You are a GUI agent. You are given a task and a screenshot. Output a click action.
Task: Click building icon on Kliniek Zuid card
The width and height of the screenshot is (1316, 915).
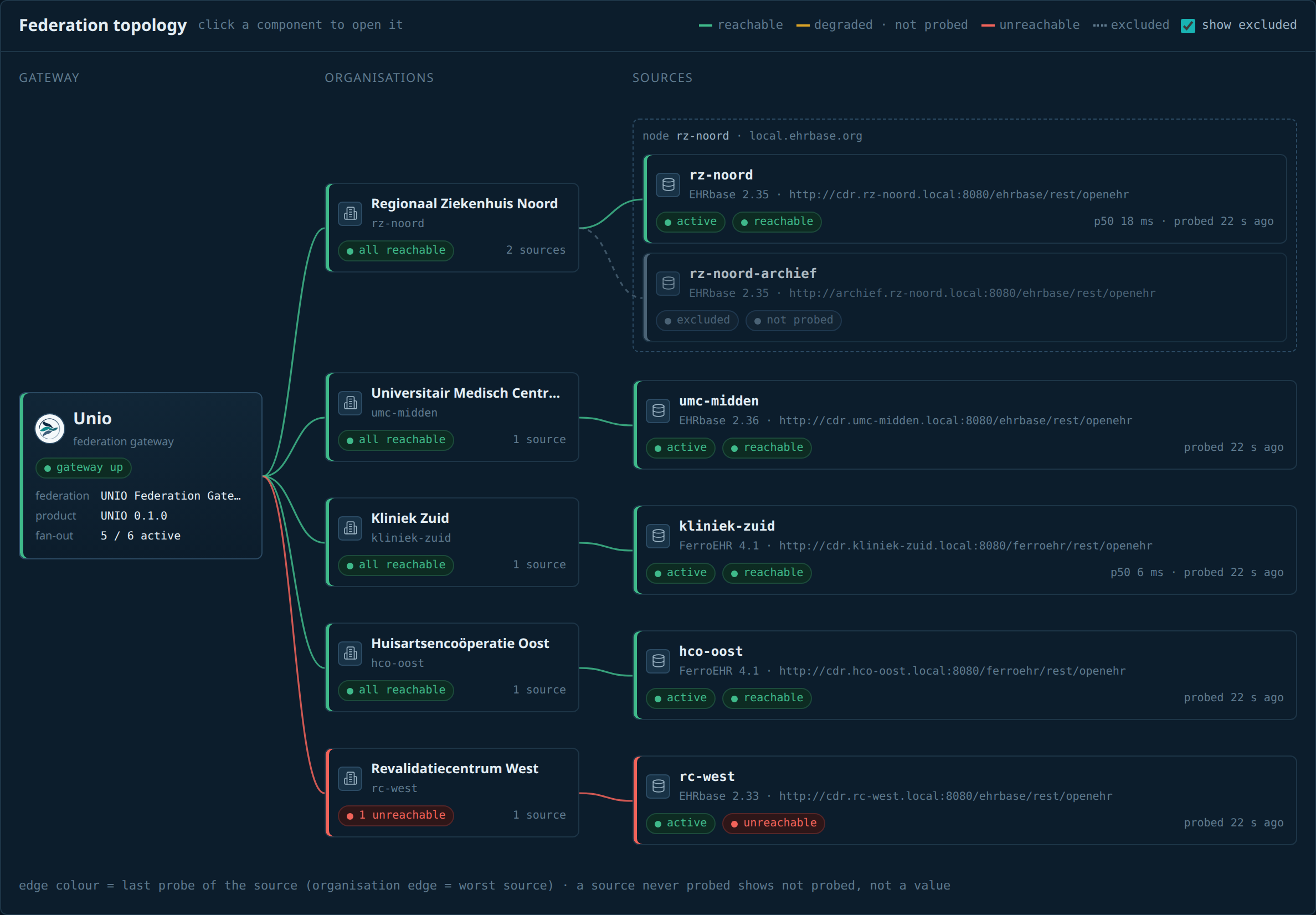coord(350,528)
